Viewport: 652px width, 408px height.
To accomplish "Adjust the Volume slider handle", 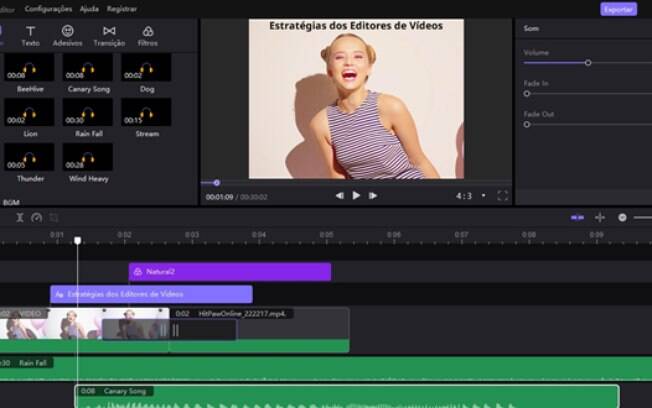I will tap(588, 63).
